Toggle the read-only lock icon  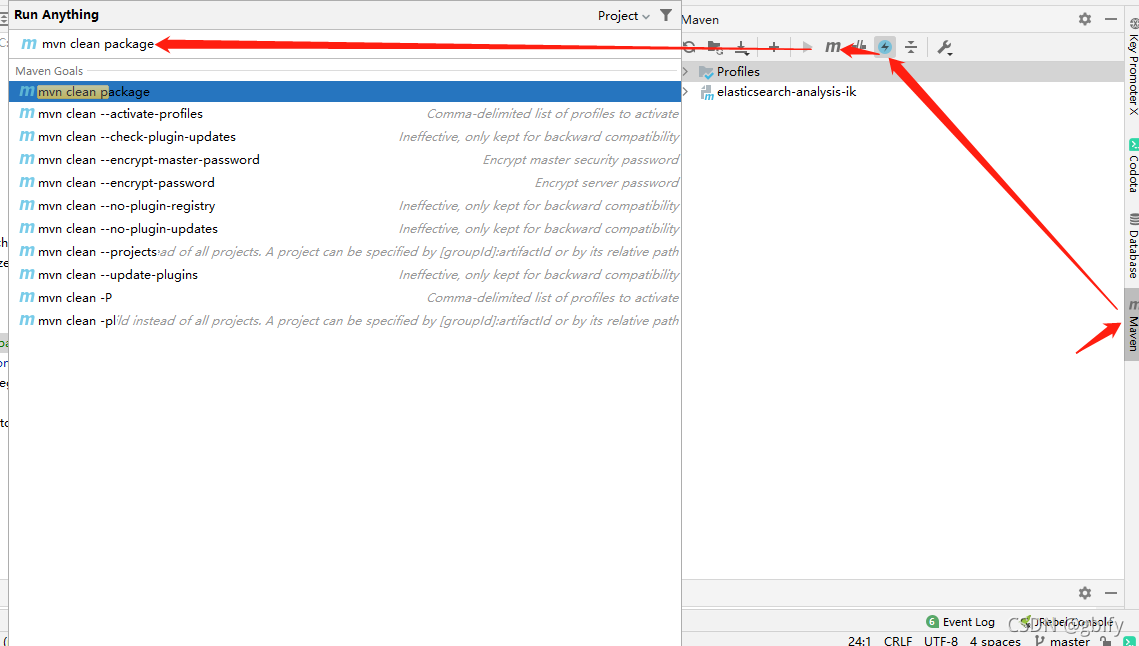coord(1105,642)
